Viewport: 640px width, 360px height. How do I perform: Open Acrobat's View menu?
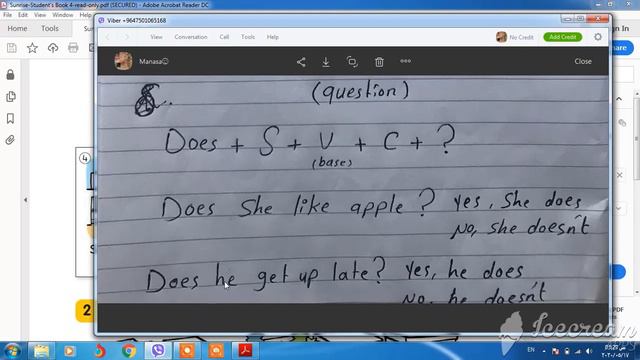tap(40, 15)
